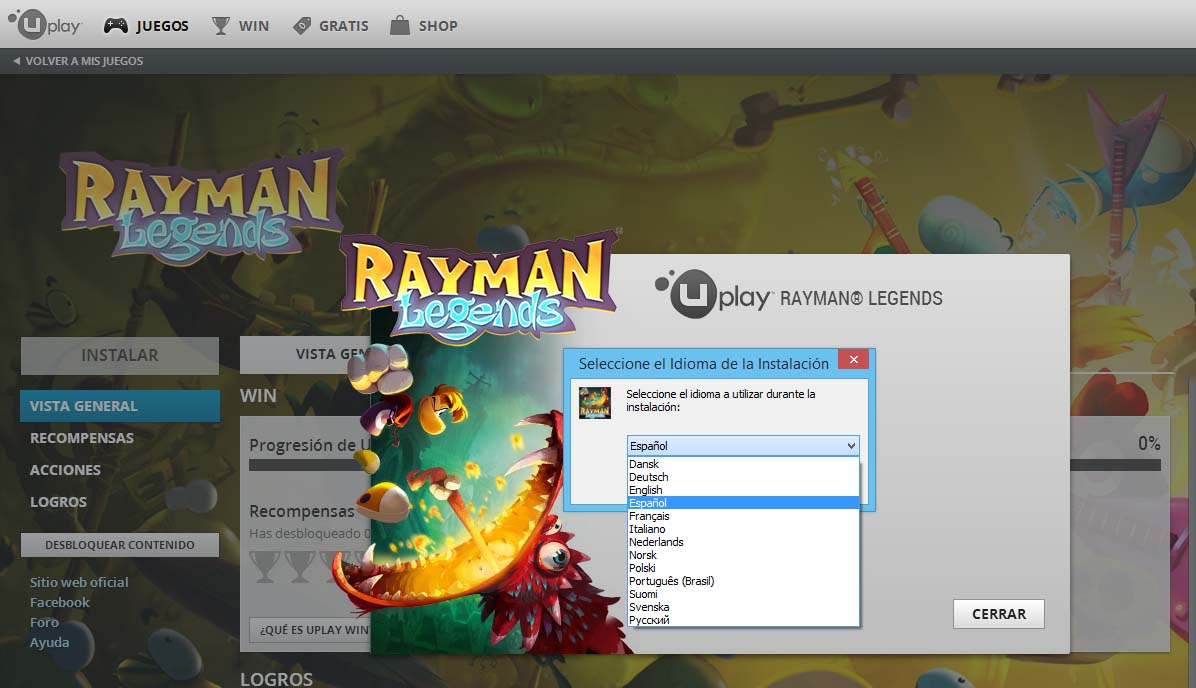Click the first reward trophy icon
This screenshot has width=1196, height=688.
tap(265, 567)
